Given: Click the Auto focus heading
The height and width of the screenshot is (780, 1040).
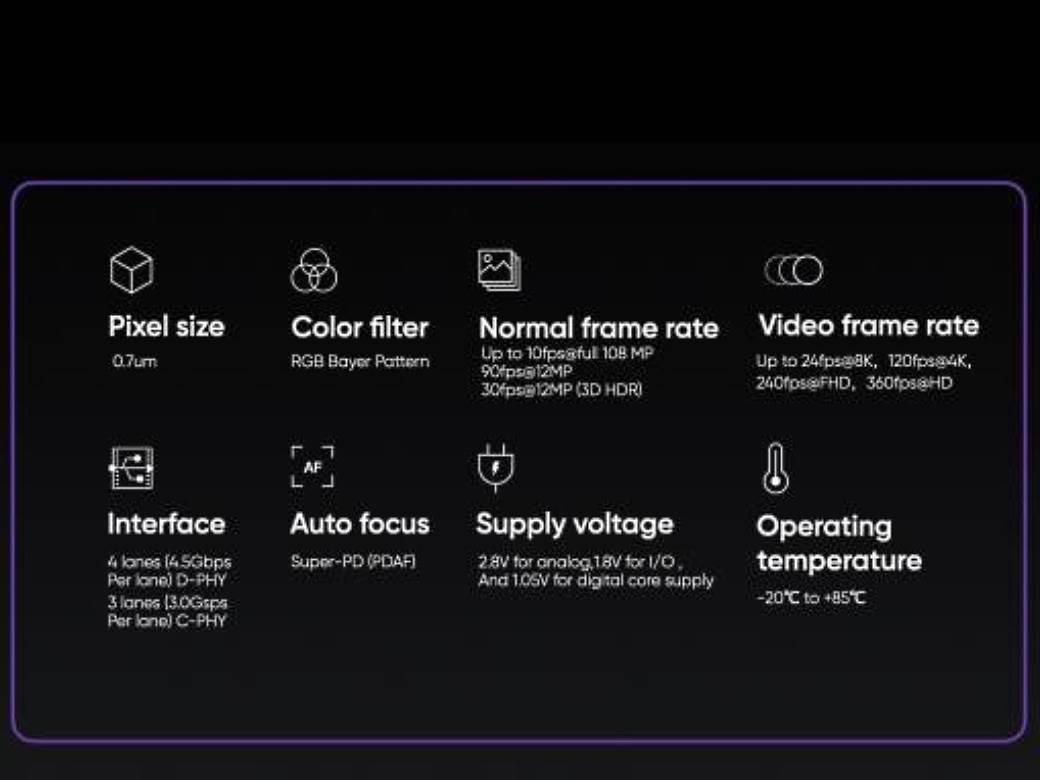Looking at the screenshot, I should [360, 524].
